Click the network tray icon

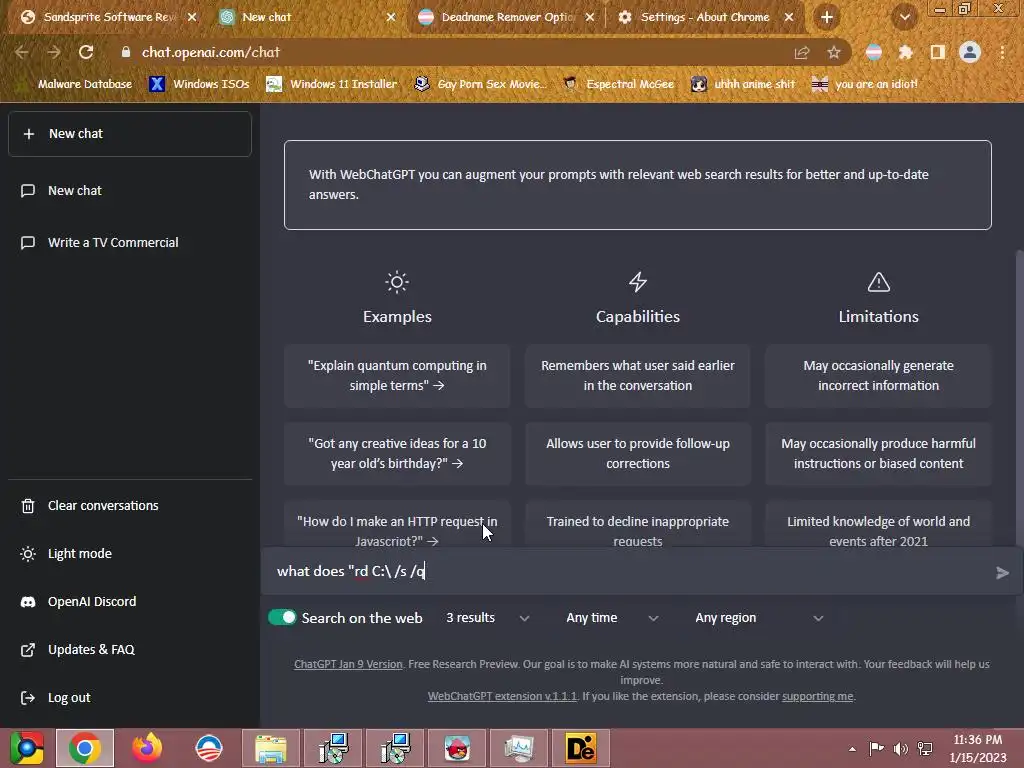coord(925,749)
